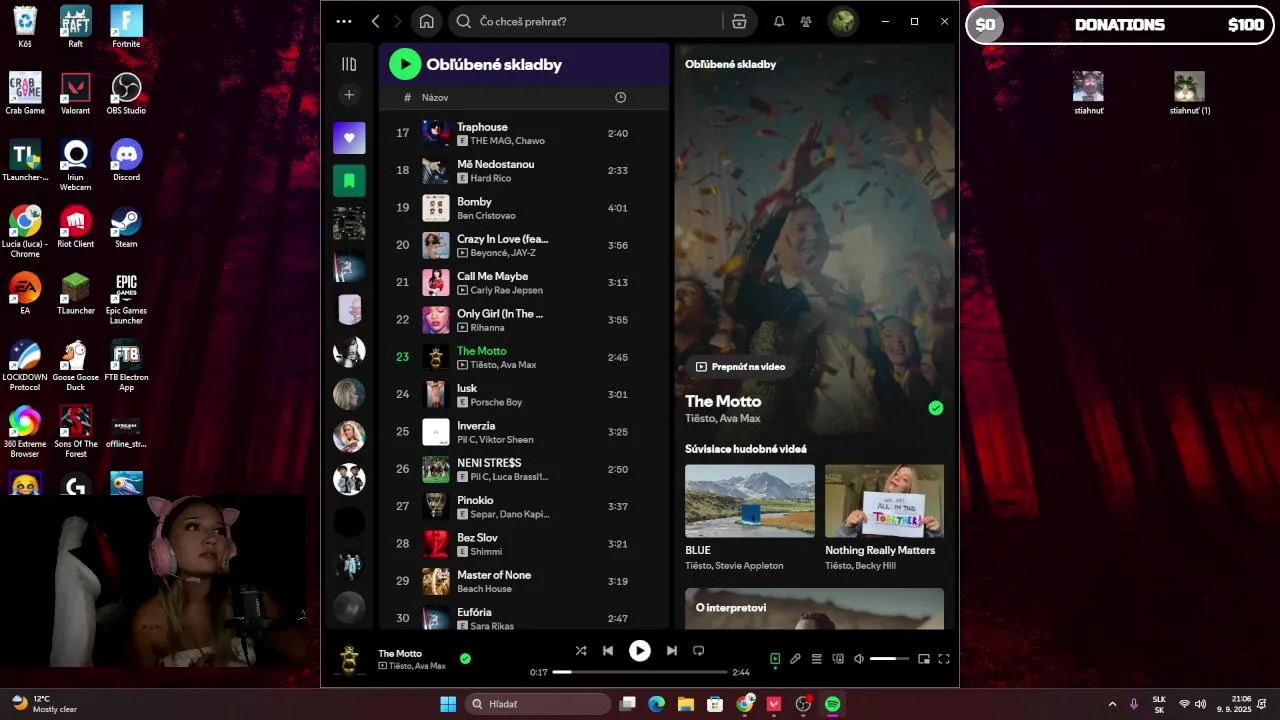This screenshot has height=720, width=1280.
Task: Open the playback queue icon
Action: pyautogui.click(x=817, y=659)
